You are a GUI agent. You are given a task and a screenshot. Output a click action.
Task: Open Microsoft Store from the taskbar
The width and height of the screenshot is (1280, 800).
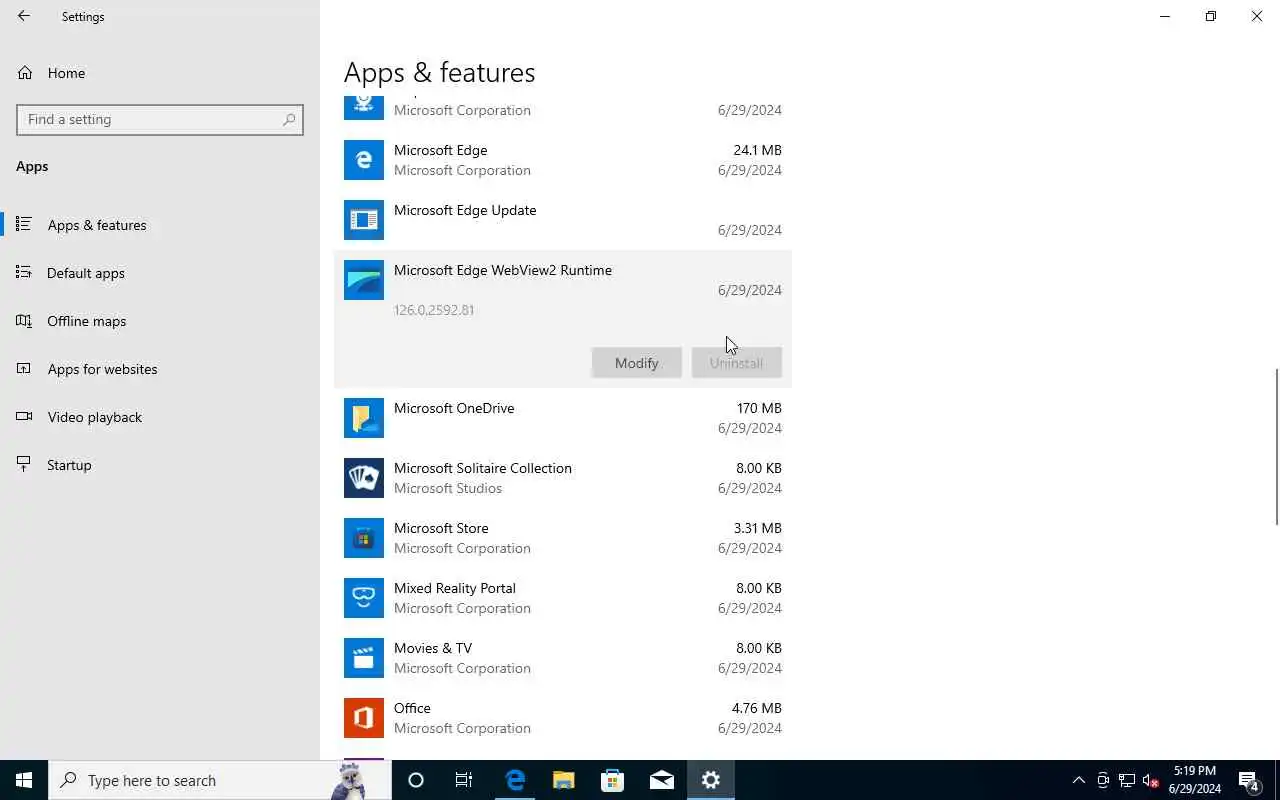(x=612, y=780)
